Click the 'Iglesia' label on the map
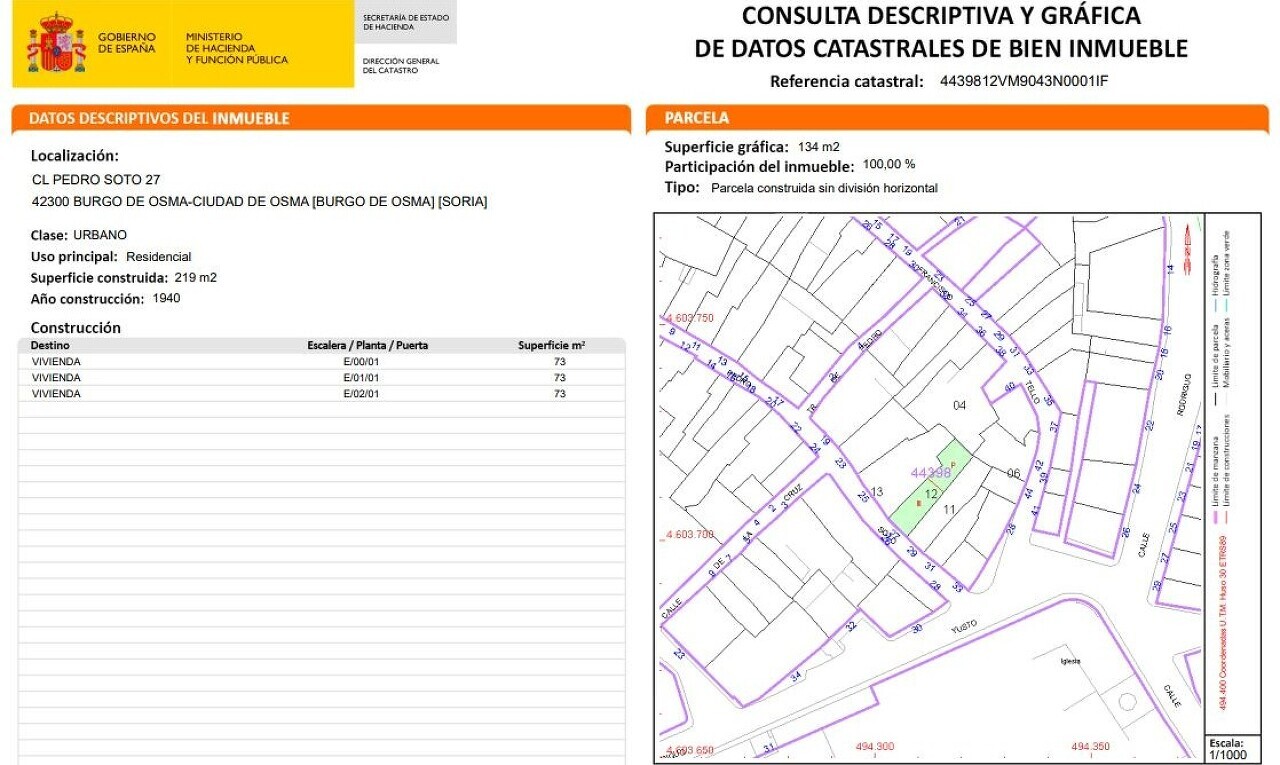 point(1069,661)
